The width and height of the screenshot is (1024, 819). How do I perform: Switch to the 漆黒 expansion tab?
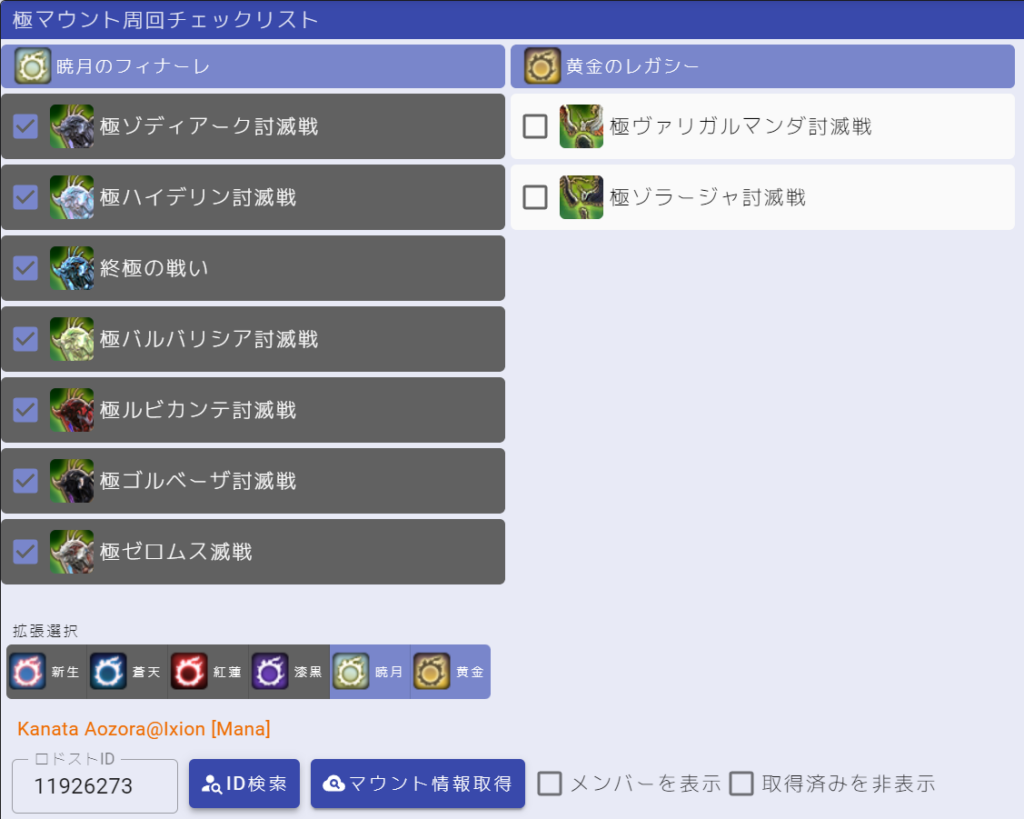[x=289, y=671]
